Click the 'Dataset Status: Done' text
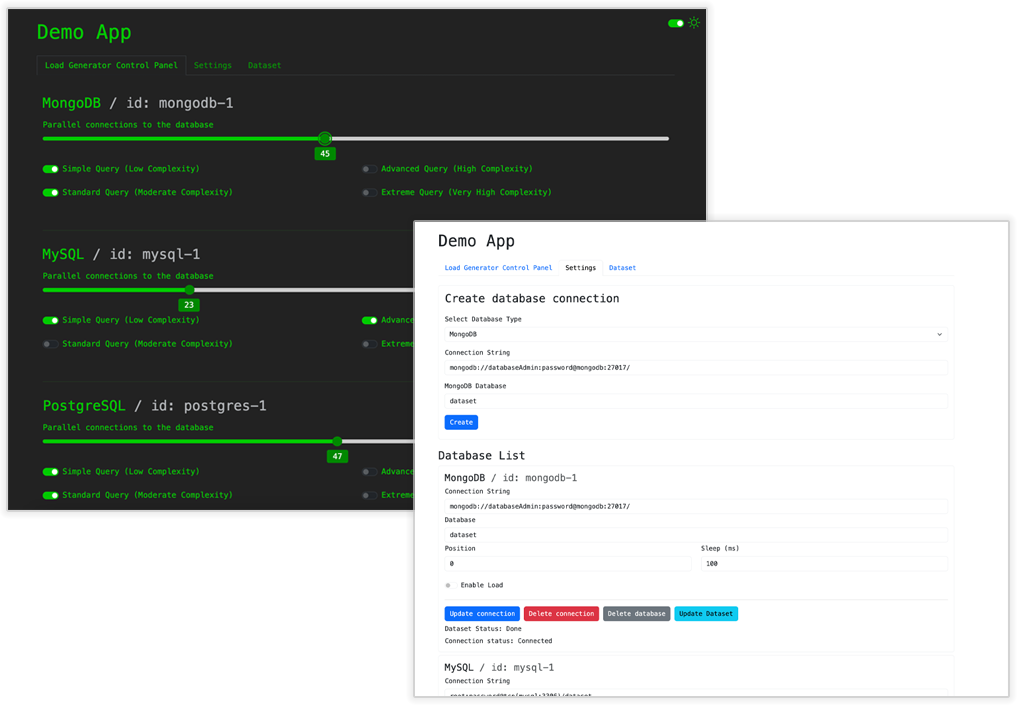1024x716 pixels. point(483,629)
